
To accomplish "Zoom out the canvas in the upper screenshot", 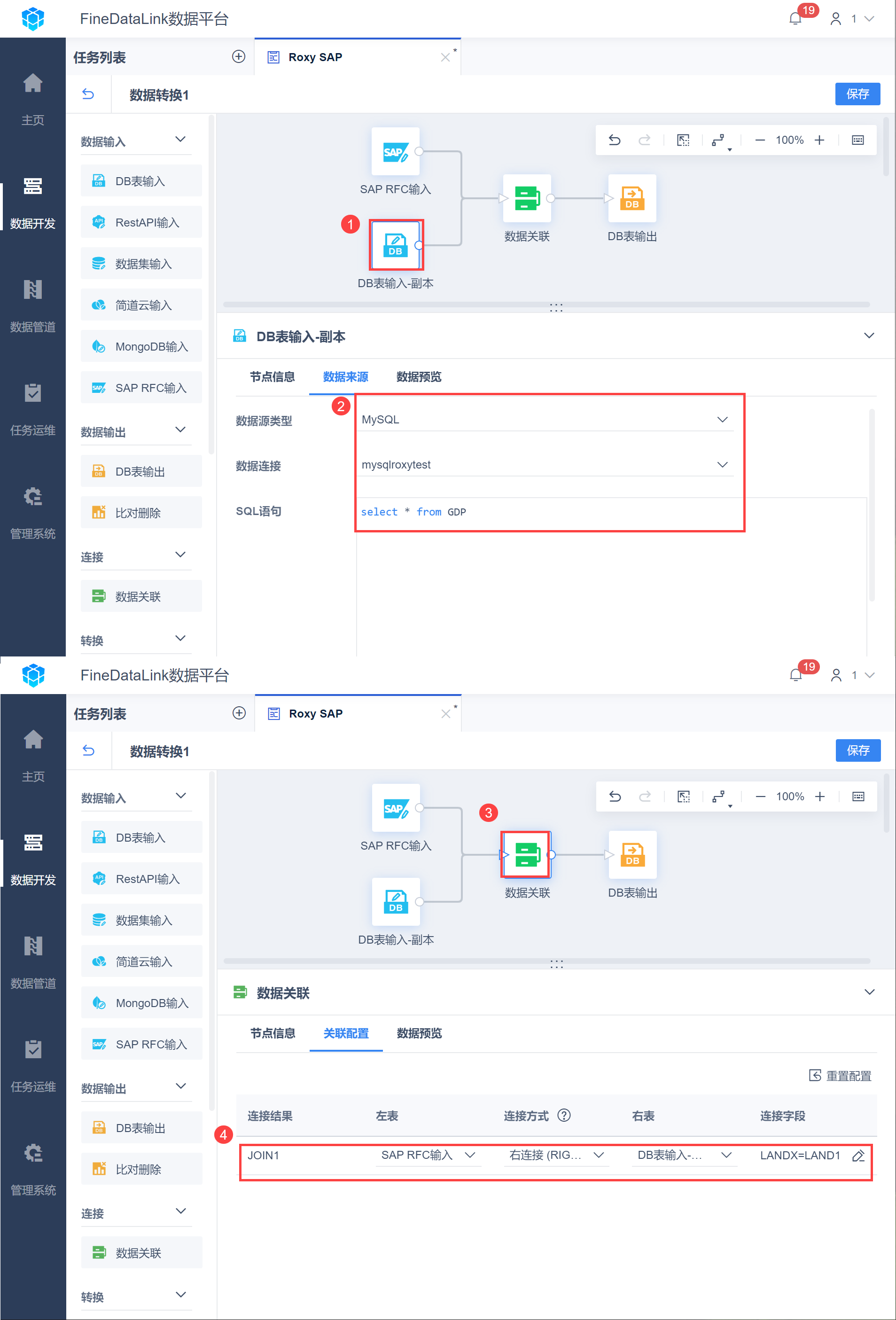I will tap(760, 140).
